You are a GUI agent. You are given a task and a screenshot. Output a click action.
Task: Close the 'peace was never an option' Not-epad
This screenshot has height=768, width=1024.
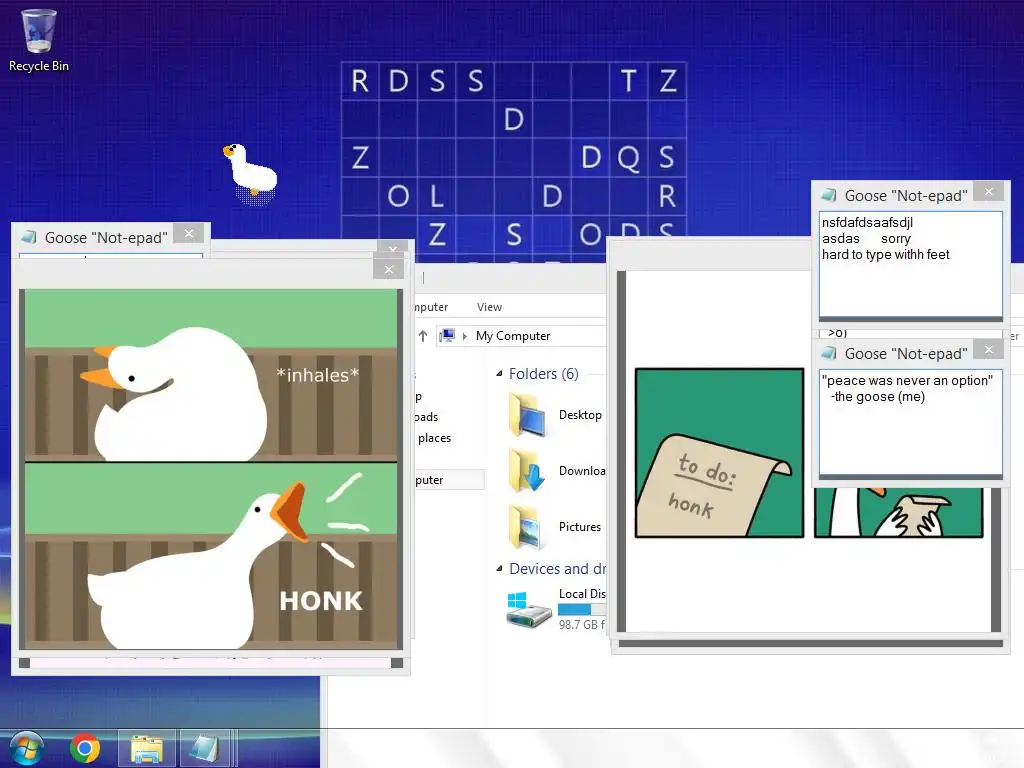[x=989, y=349]
